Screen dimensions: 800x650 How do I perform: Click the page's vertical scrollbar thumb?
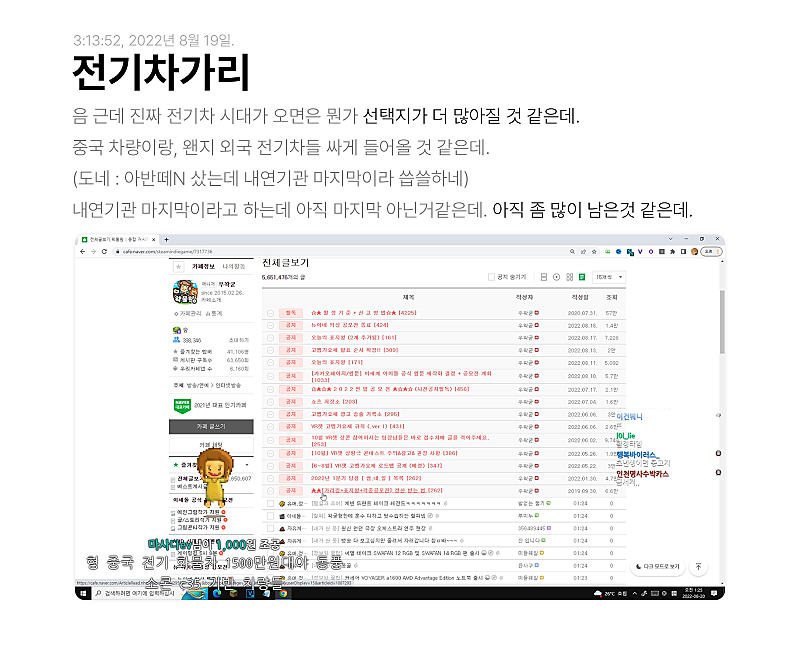[x=722, y=321]
